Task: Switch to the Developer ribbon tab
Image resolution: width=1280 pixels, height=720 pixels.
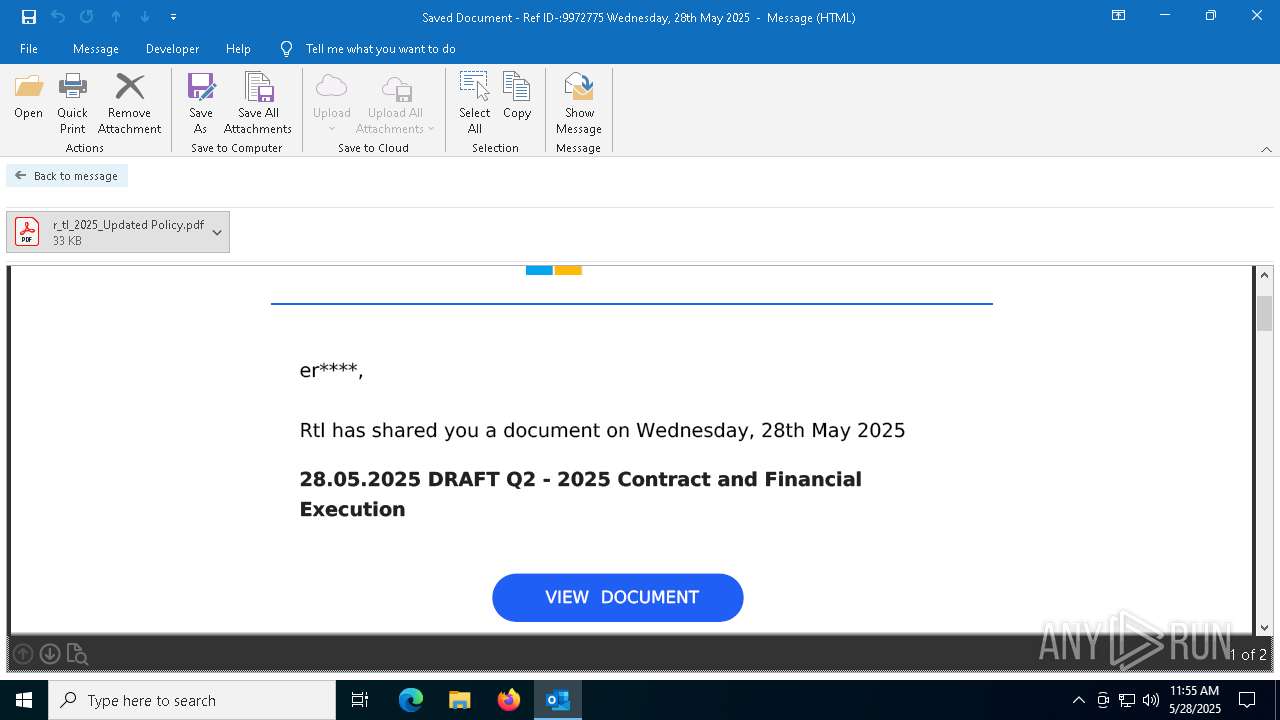Action: coord(172,49)
